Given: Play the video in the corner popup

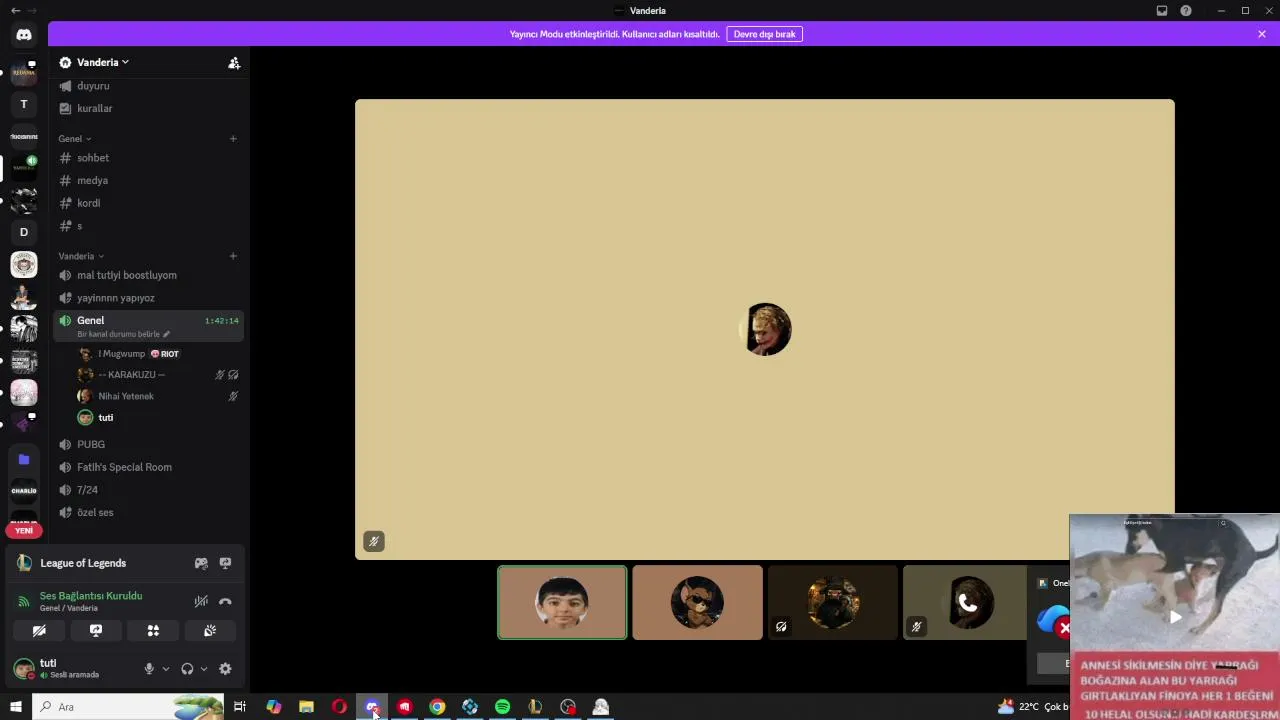Looking at the screenshot, I should pos(1175,617).
